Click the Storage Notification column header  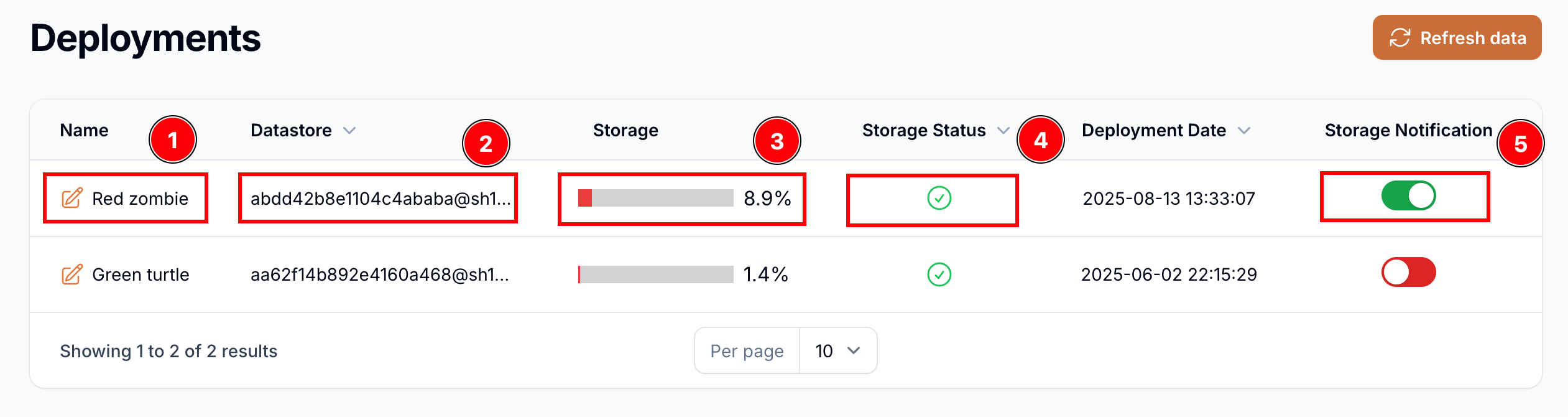(x=1408, y=131)
